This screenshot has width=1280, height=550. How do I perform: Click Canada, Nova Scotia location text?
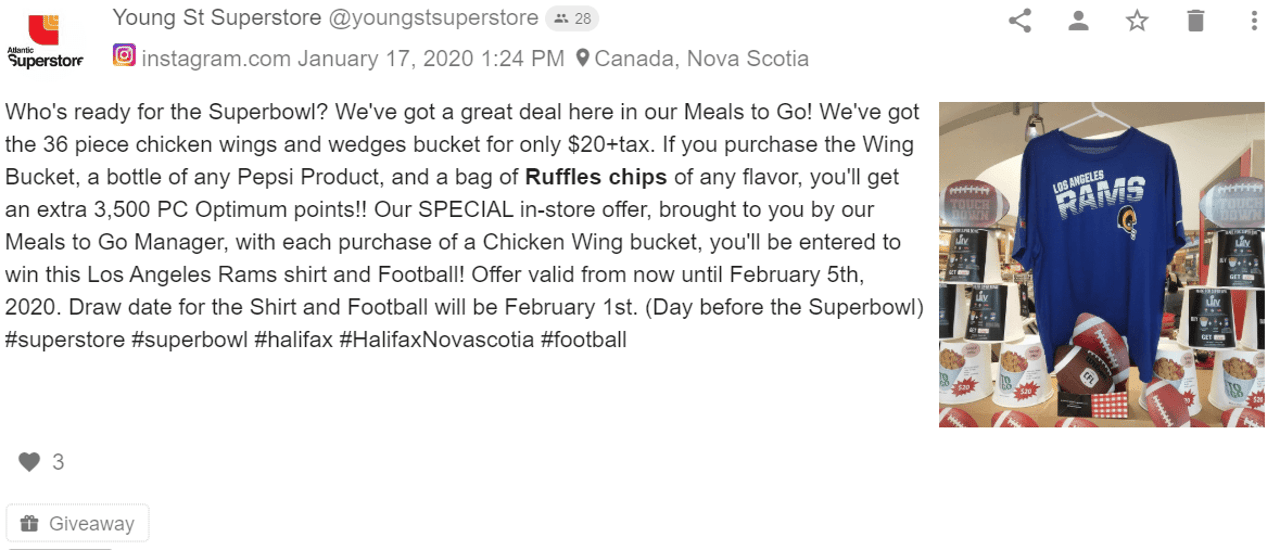[701, 58]
